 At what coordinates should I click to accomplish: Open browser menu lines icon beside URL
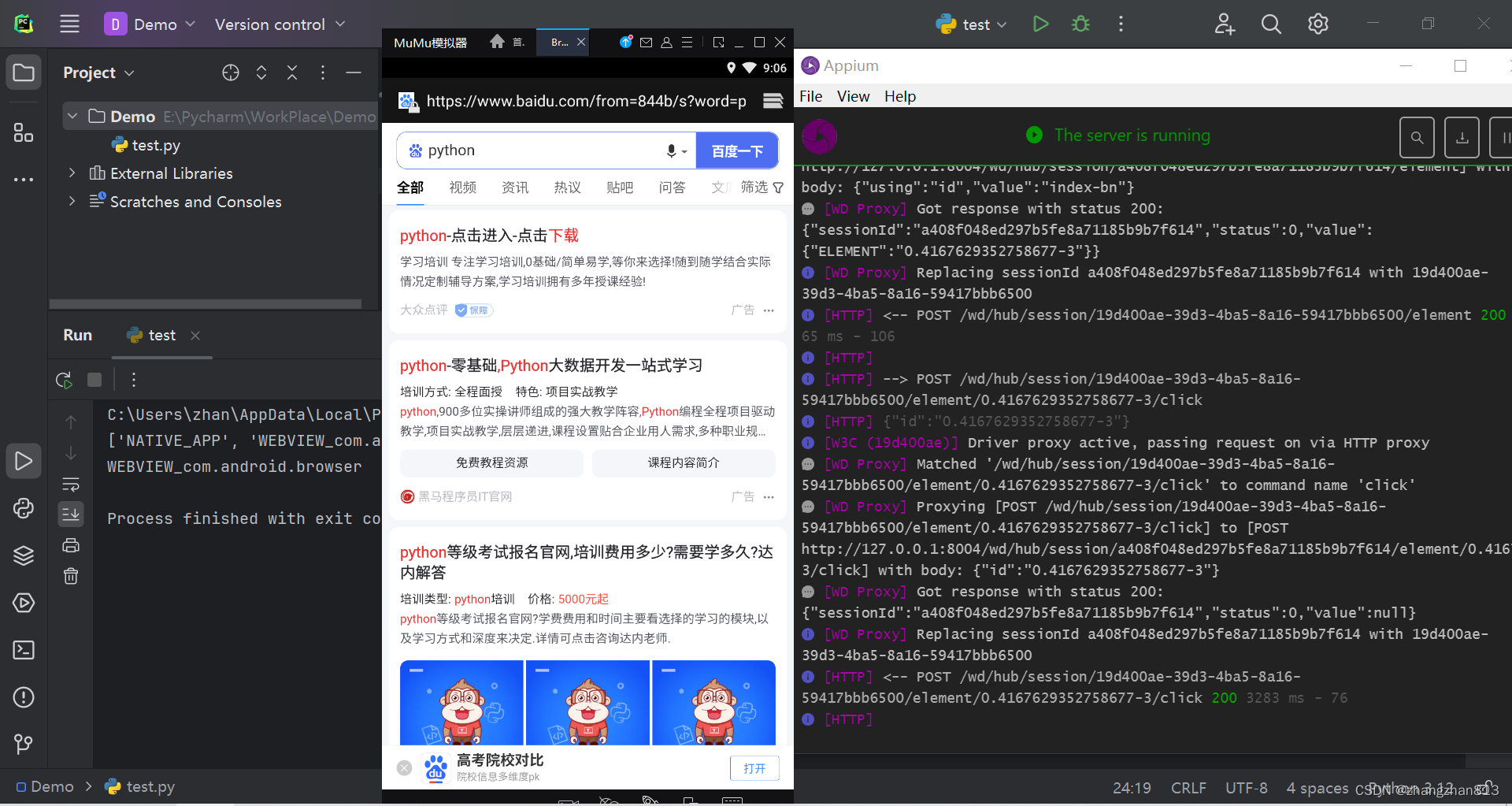(x=773, y=101)
